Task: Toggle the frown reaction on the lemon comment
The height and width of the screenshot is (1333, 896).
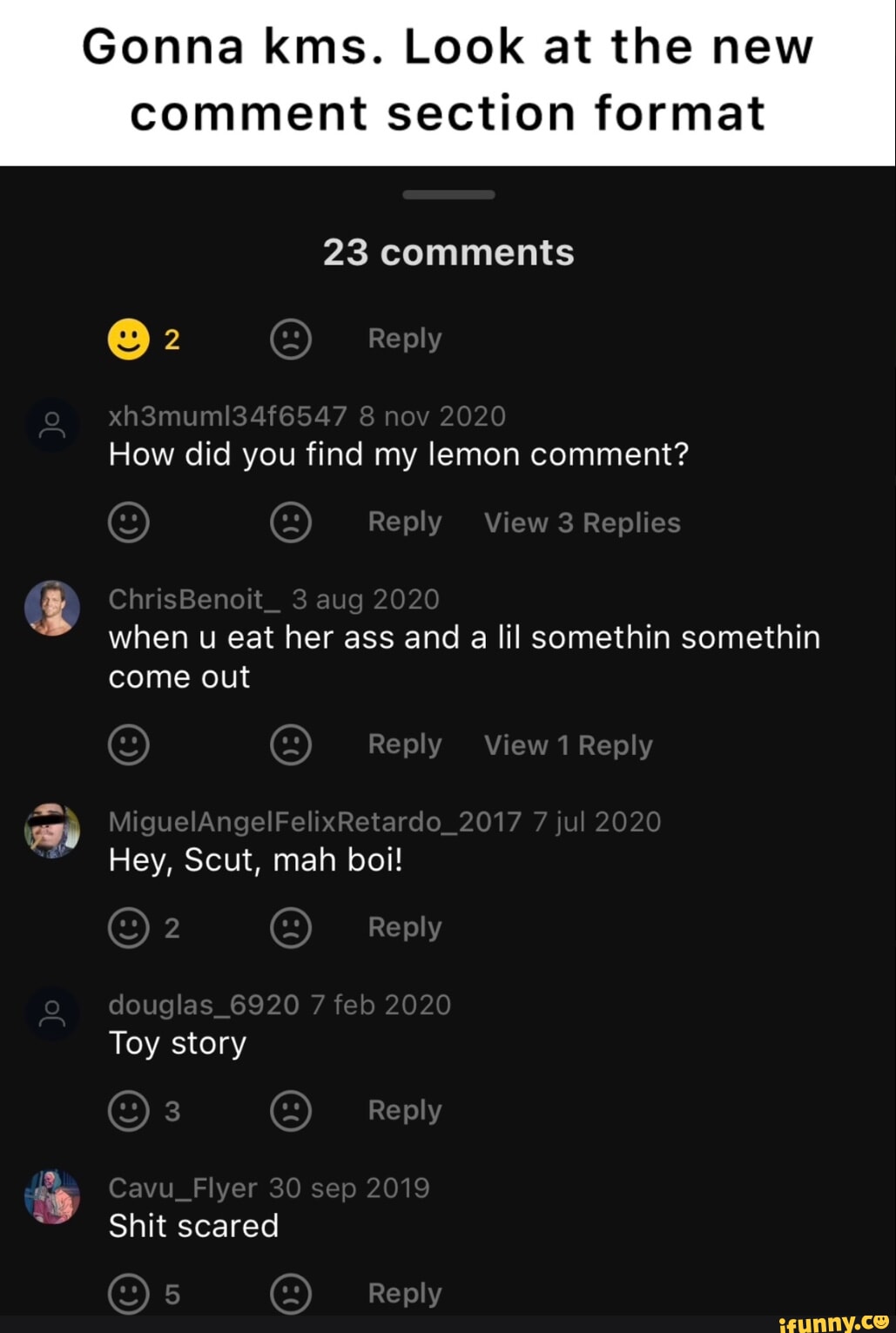Action: click(x=291, y=522)
